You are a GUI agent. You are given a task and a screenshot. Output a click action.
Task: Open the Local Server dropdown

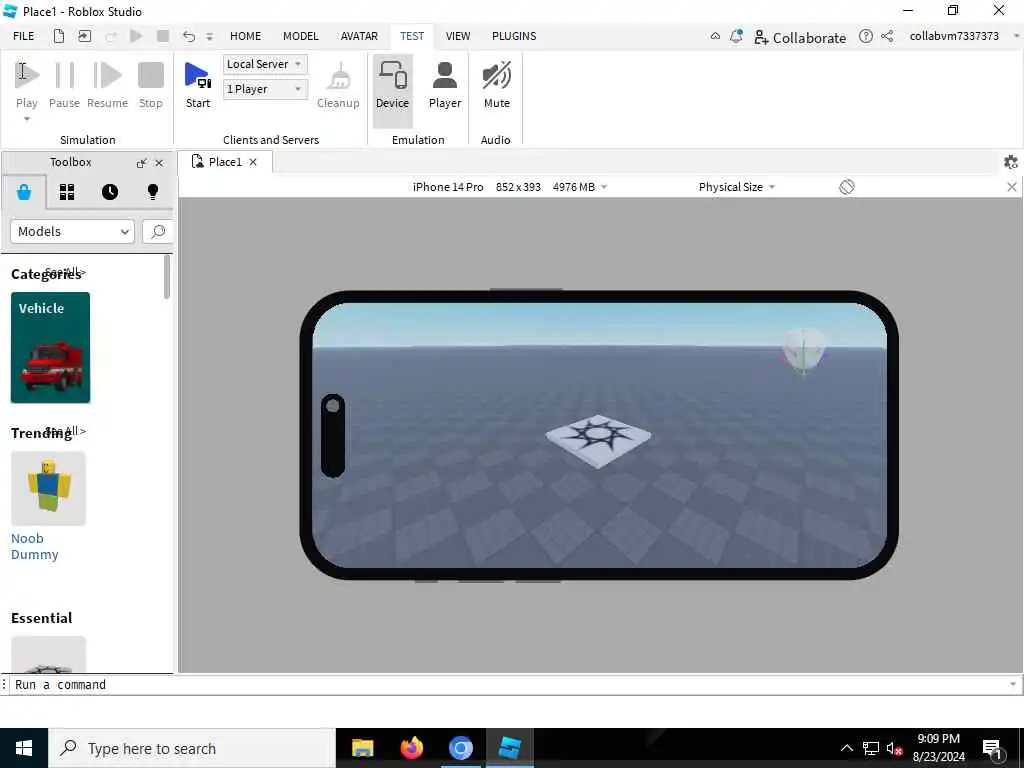265,64
